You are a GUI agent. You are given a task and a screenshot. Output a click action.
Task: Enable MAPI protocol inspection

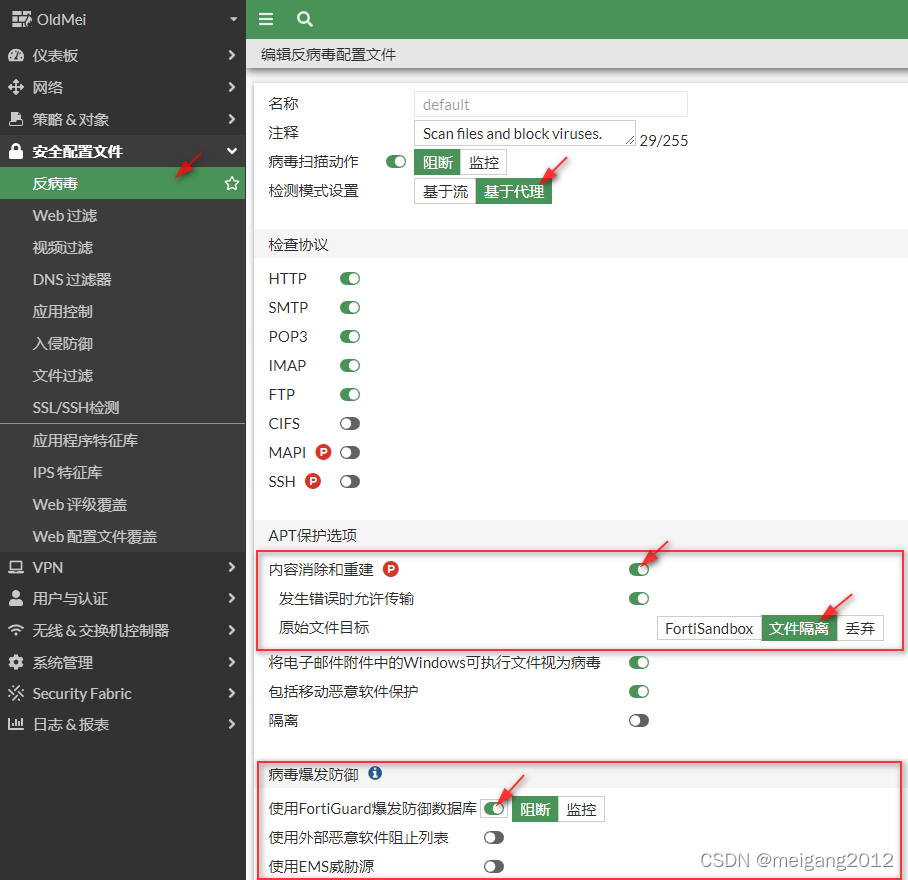point(350,452)
